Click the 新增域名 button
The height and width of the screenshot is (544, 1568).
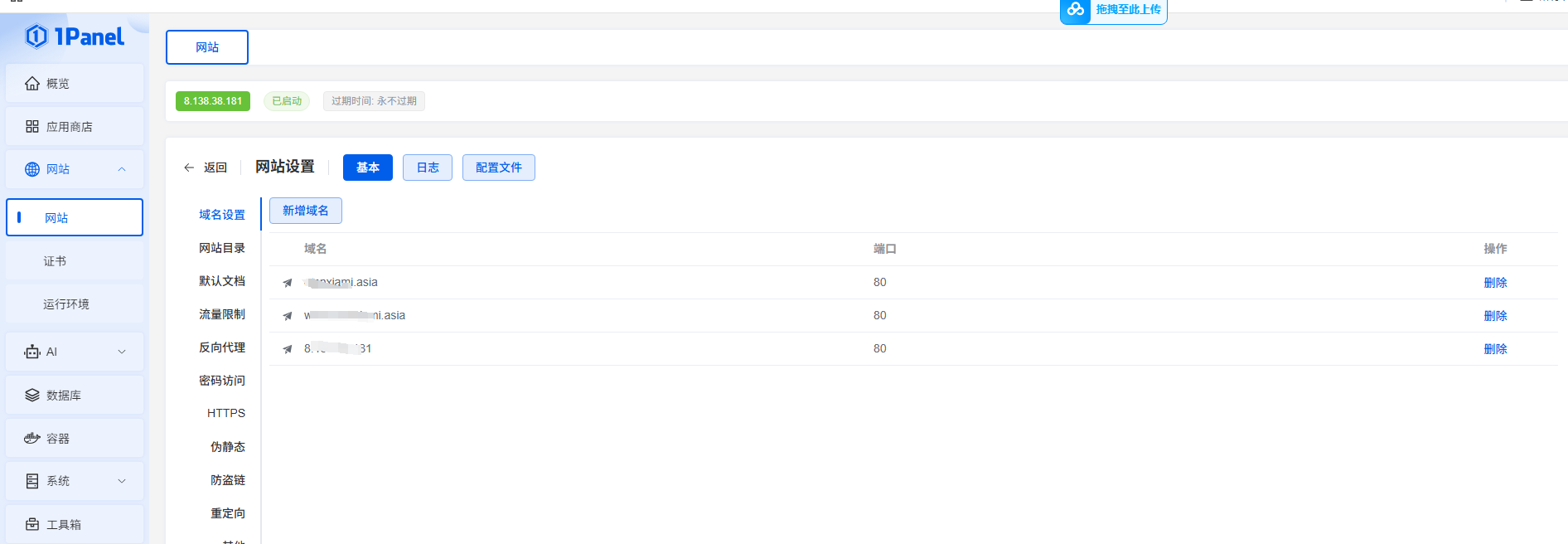tap(305, 210)
